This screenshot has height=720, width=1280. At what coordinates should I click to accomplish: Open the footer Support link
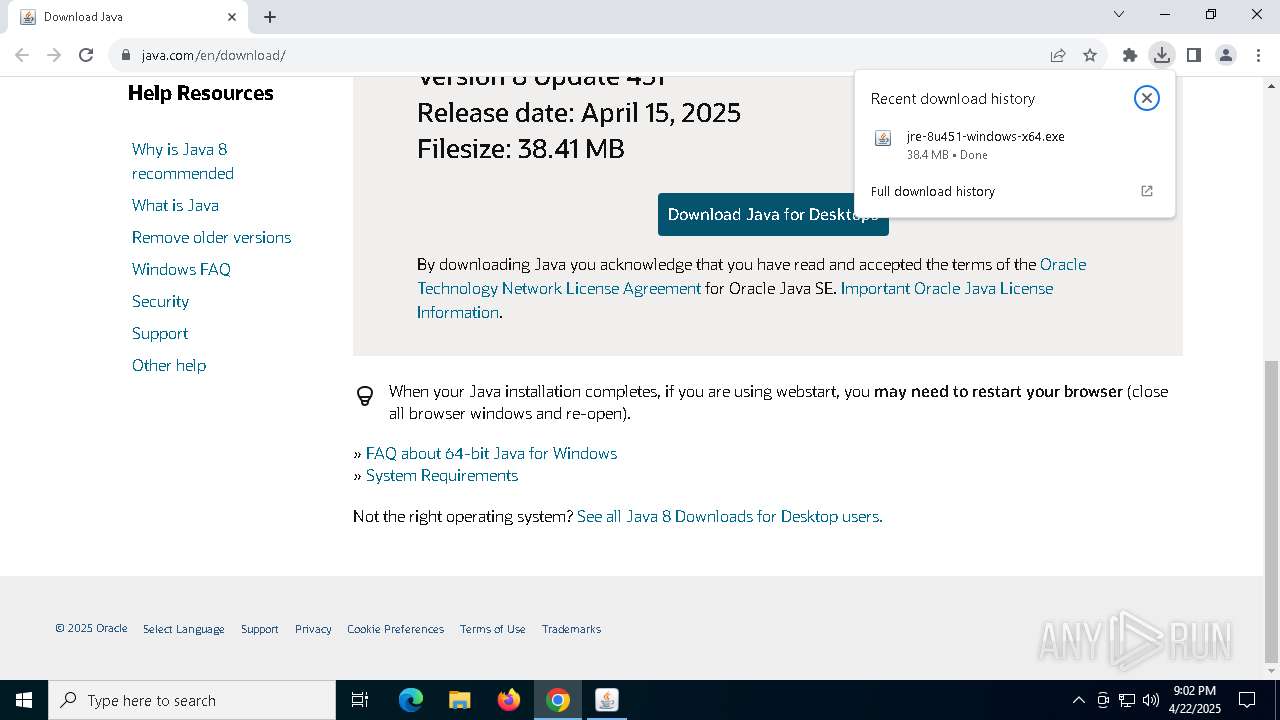click(x=259, y=629)
